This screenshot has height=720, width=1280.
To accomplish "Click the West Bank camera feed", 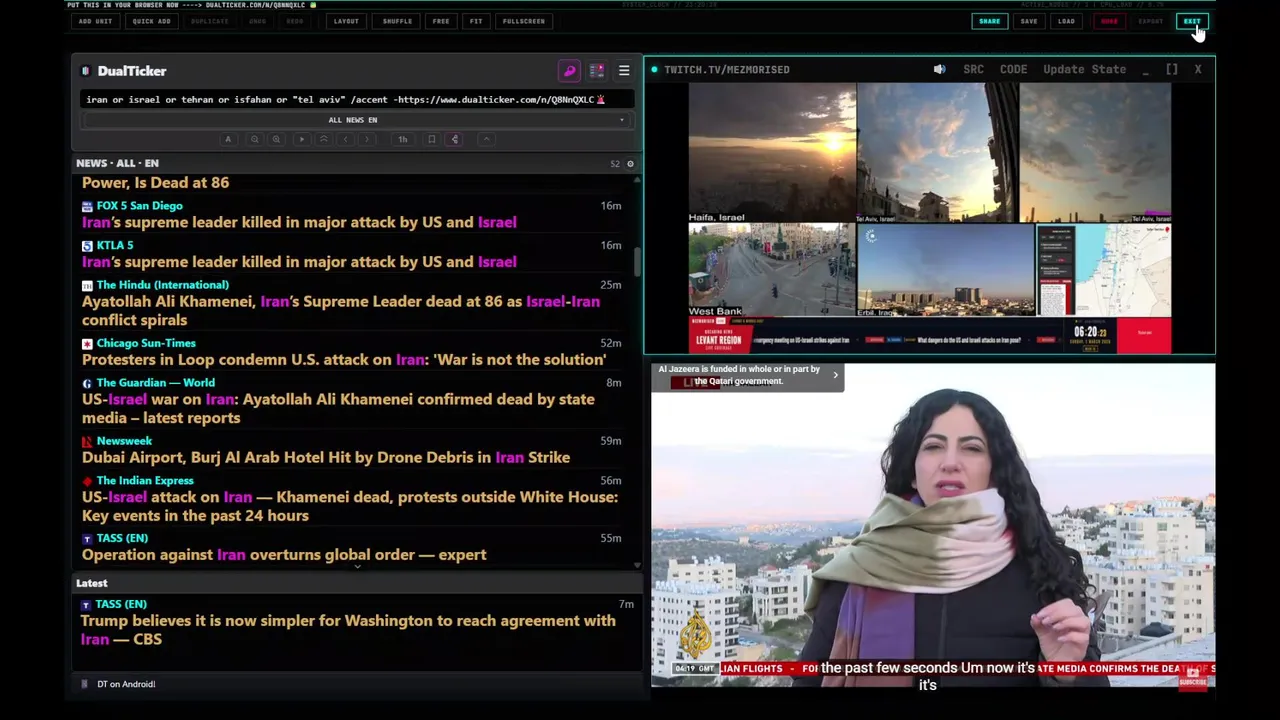I will click(771, 270).
